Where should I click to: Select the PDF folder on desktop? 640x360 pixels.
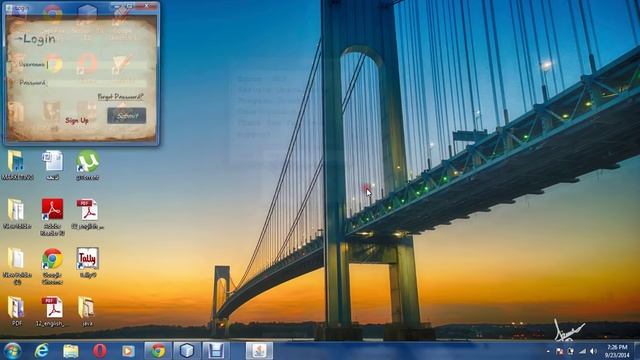point(16,311)
